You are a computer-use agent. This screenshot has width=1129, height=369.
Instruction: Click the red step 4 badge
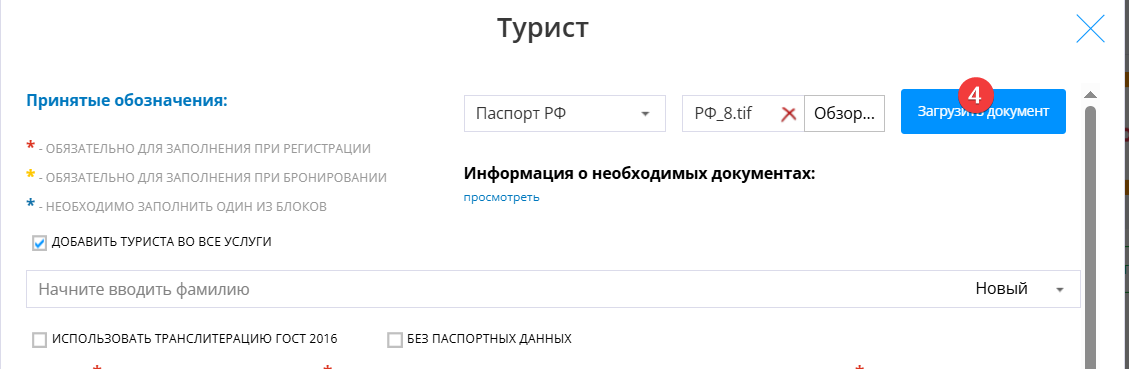(976, 94)
